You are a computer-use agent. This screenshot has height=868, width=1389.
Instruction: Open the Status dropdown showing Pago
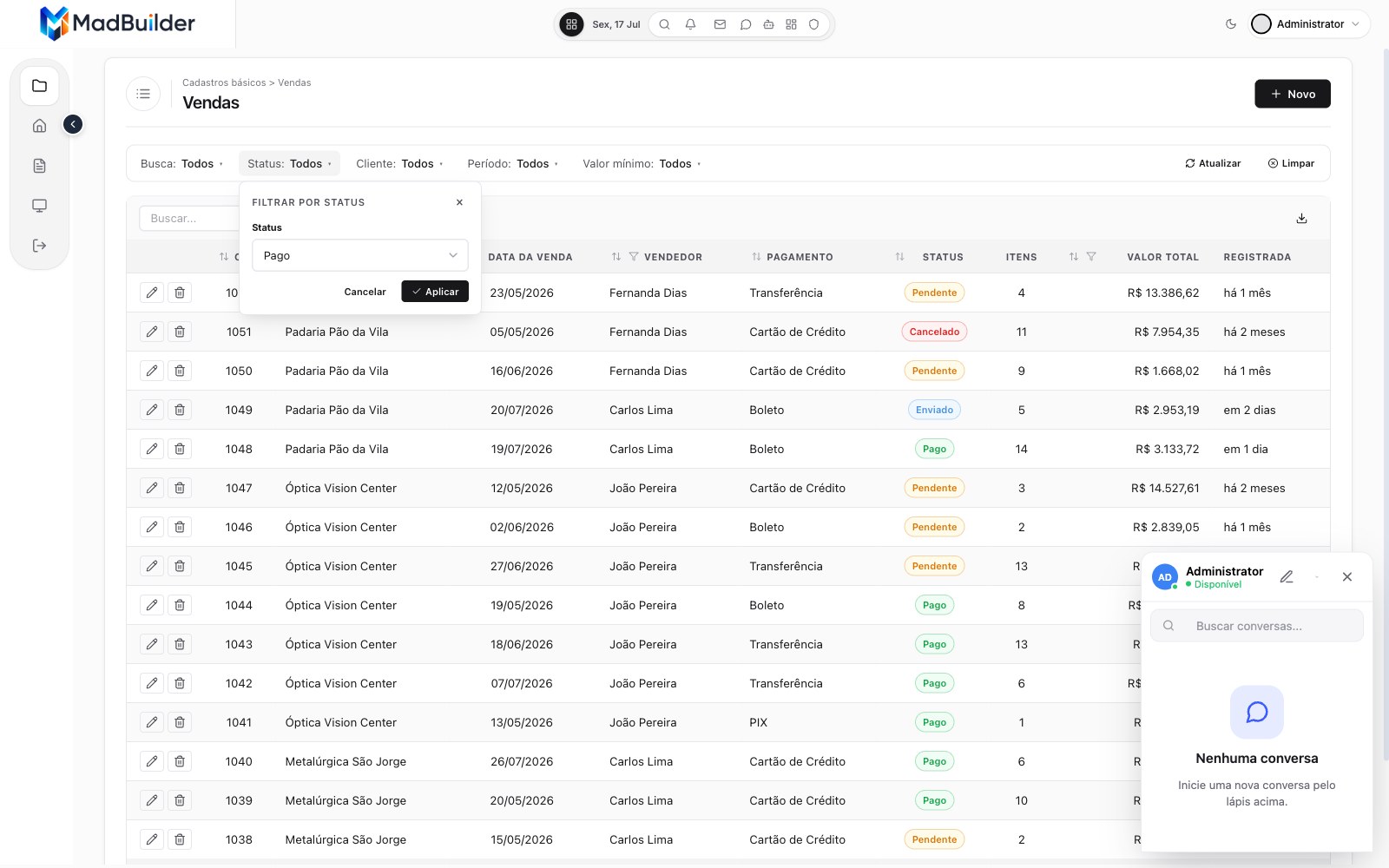click(360, 255)
